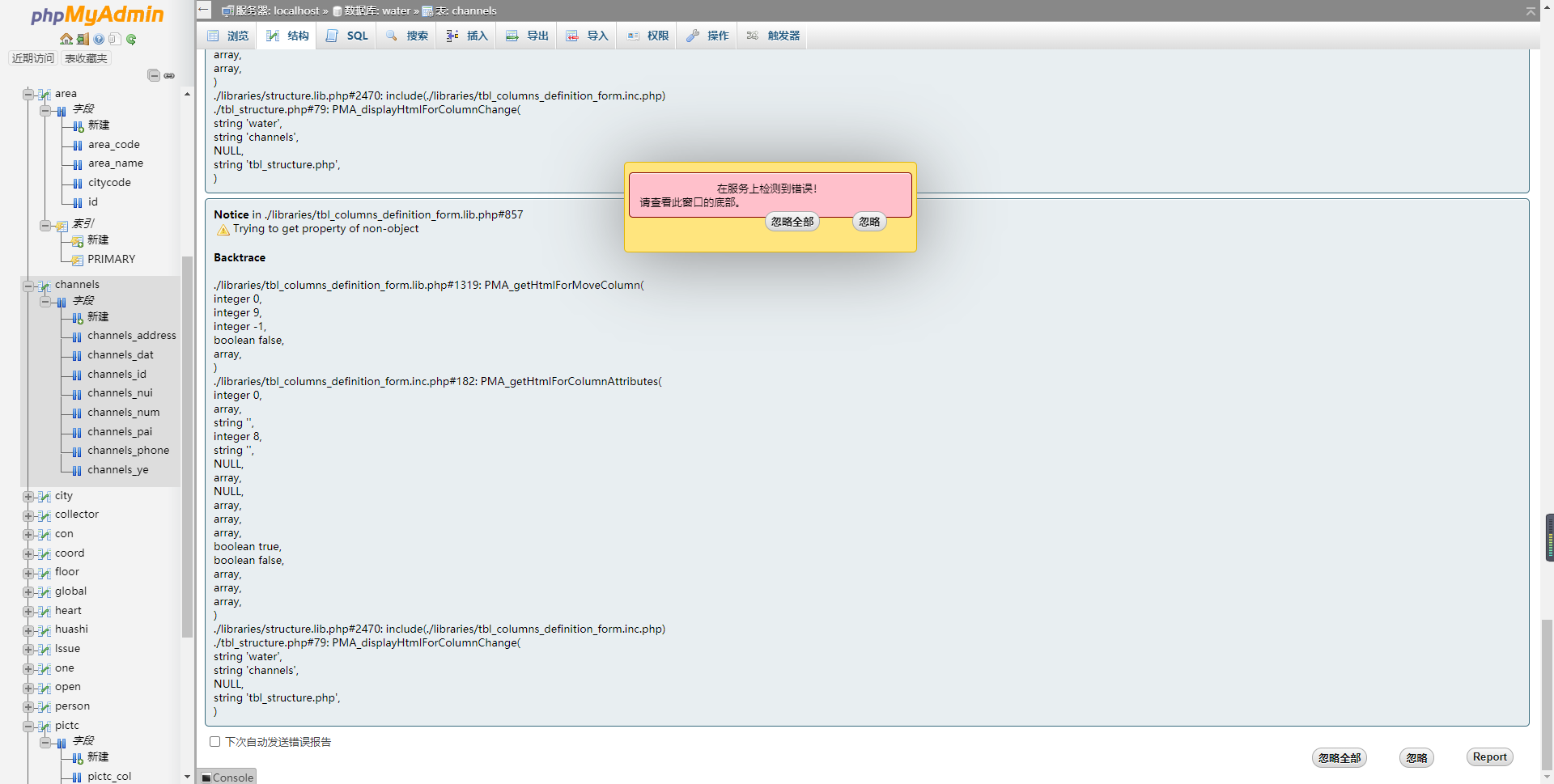Expand the city table node
Image resolution: width=1554 pixels, height=784 pixels.
pyautogui.click(x=28, y=497)
